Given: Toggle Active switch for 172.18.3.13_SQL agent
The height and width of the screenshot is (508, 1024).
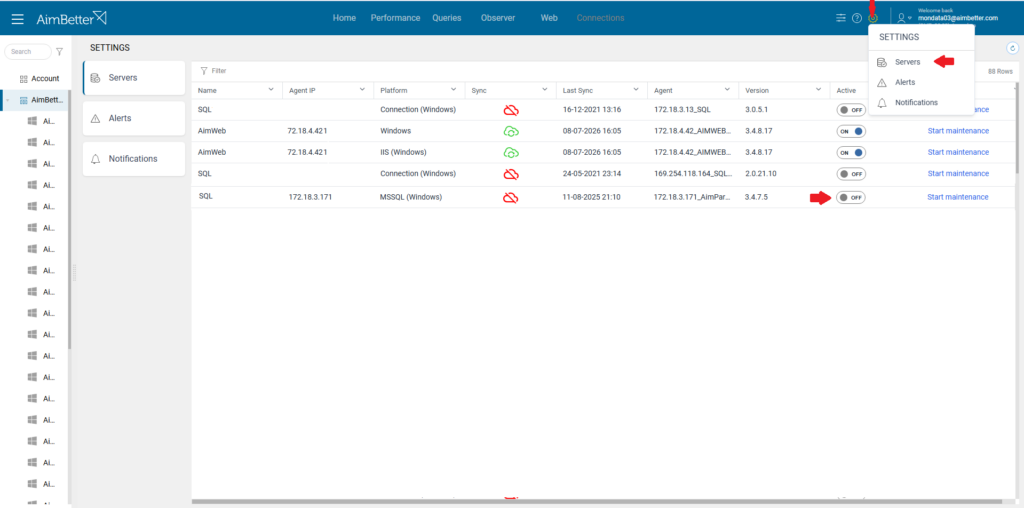Looking at the screenshot, I should (x=851, y=110).
